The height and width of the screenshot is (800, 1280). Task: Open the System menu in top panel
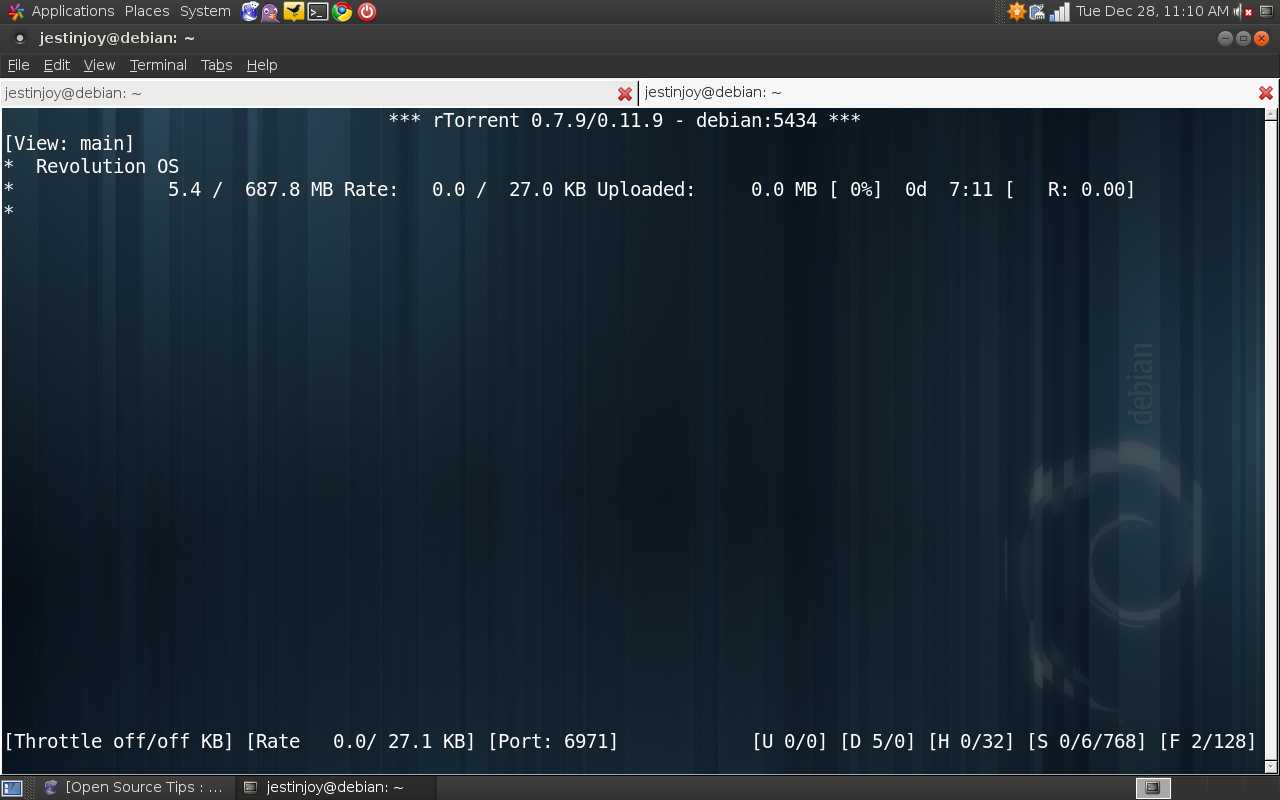pyautogui.click(x=205, y=11)
